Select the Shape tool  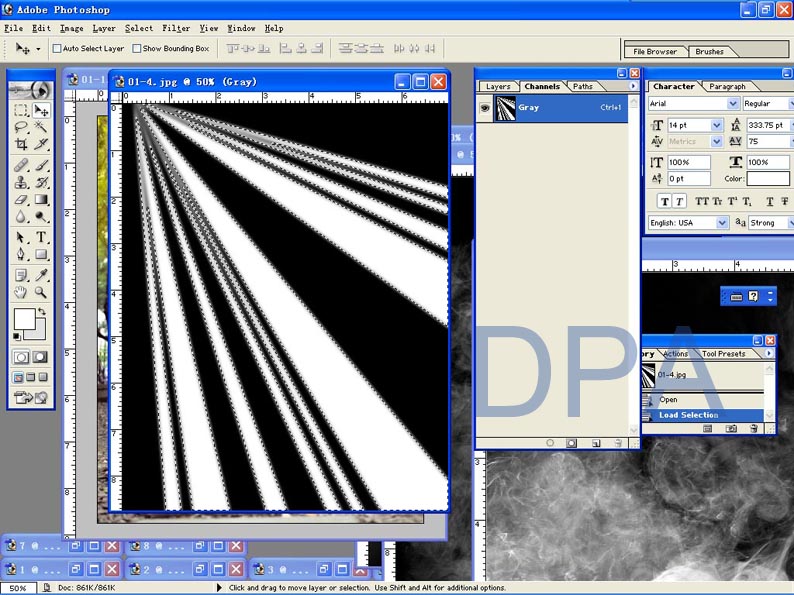click(x=41, y=254)
